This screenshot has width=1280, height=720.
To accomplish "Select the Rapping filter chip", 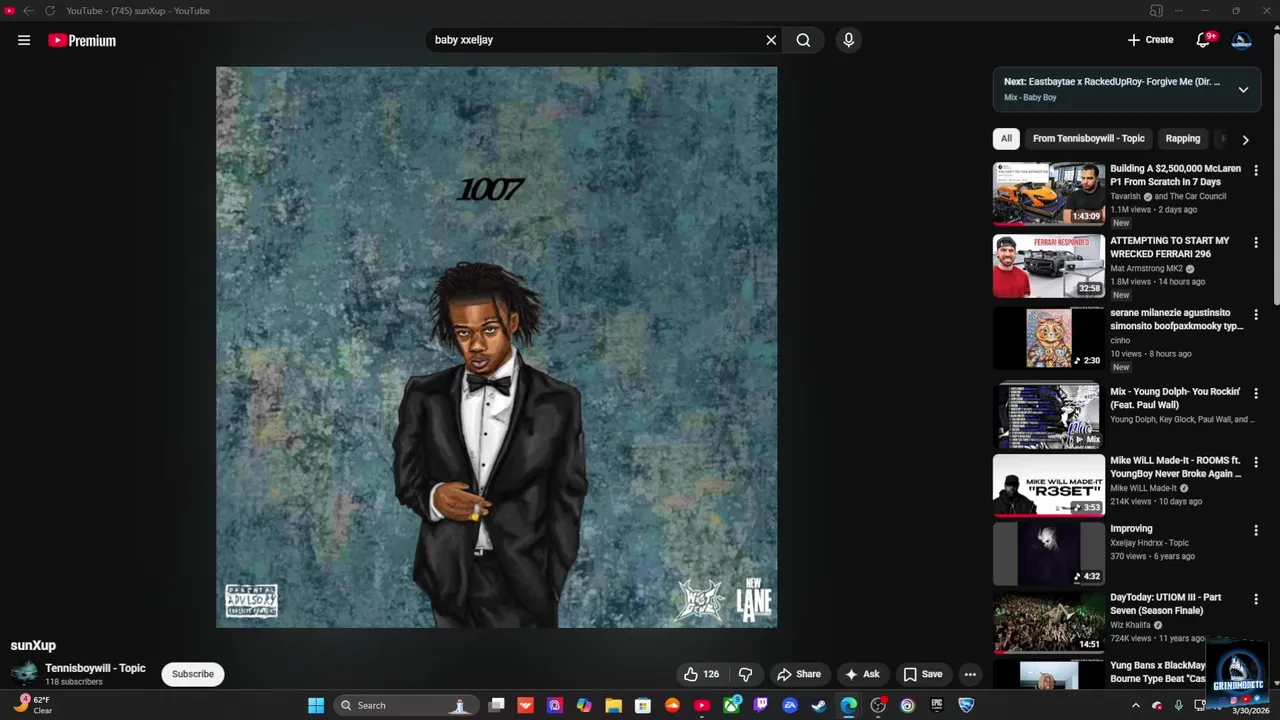I will 1182,139.
